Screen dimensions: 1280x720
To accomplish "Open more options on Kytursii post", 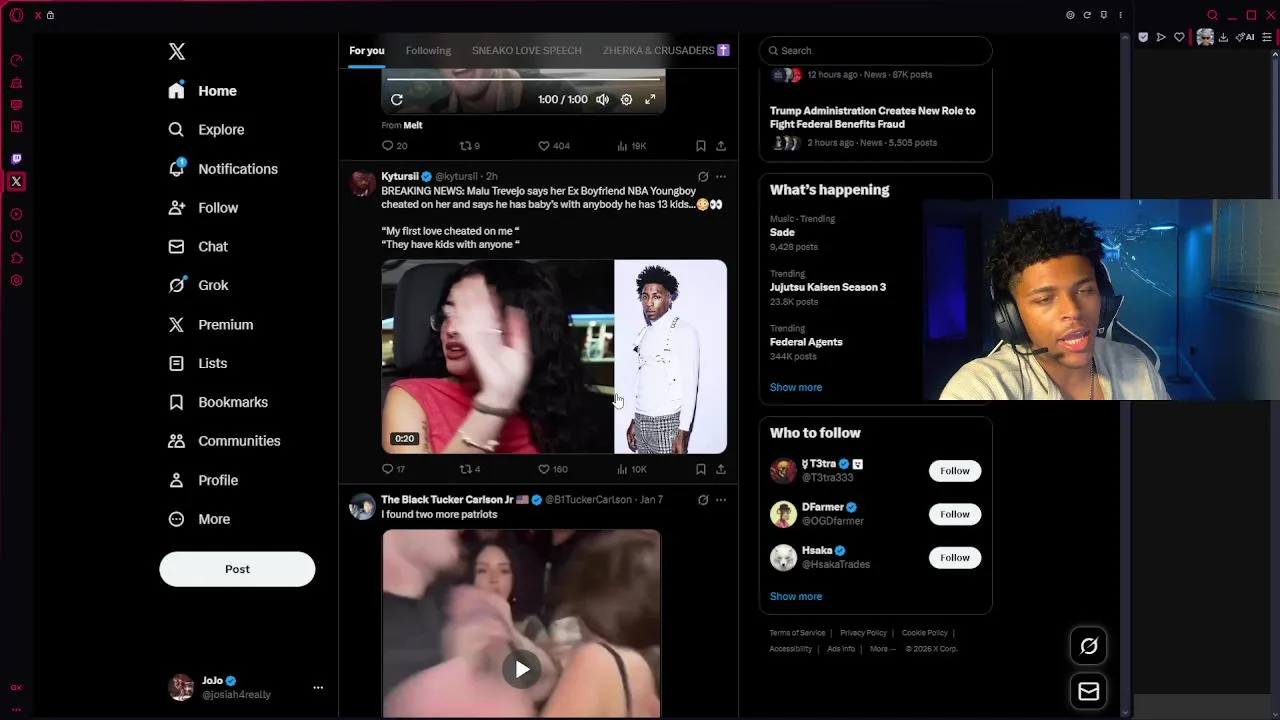I will pyautogui.click(x=721, y=177).
